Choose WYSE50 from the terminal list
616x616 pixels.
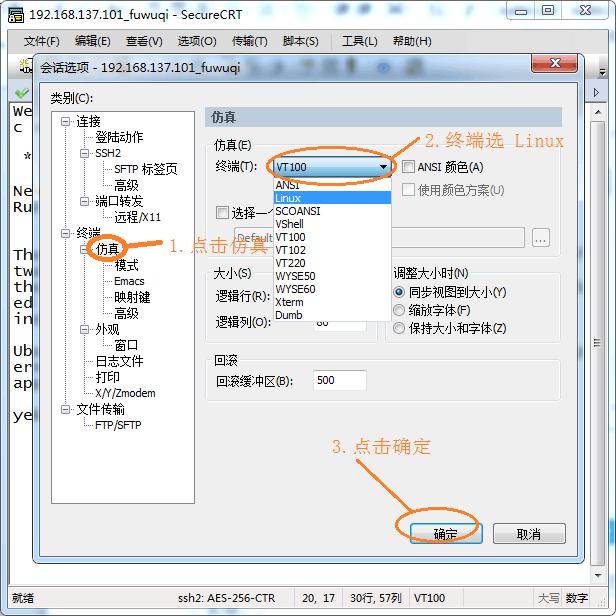[x=332, y=276]
